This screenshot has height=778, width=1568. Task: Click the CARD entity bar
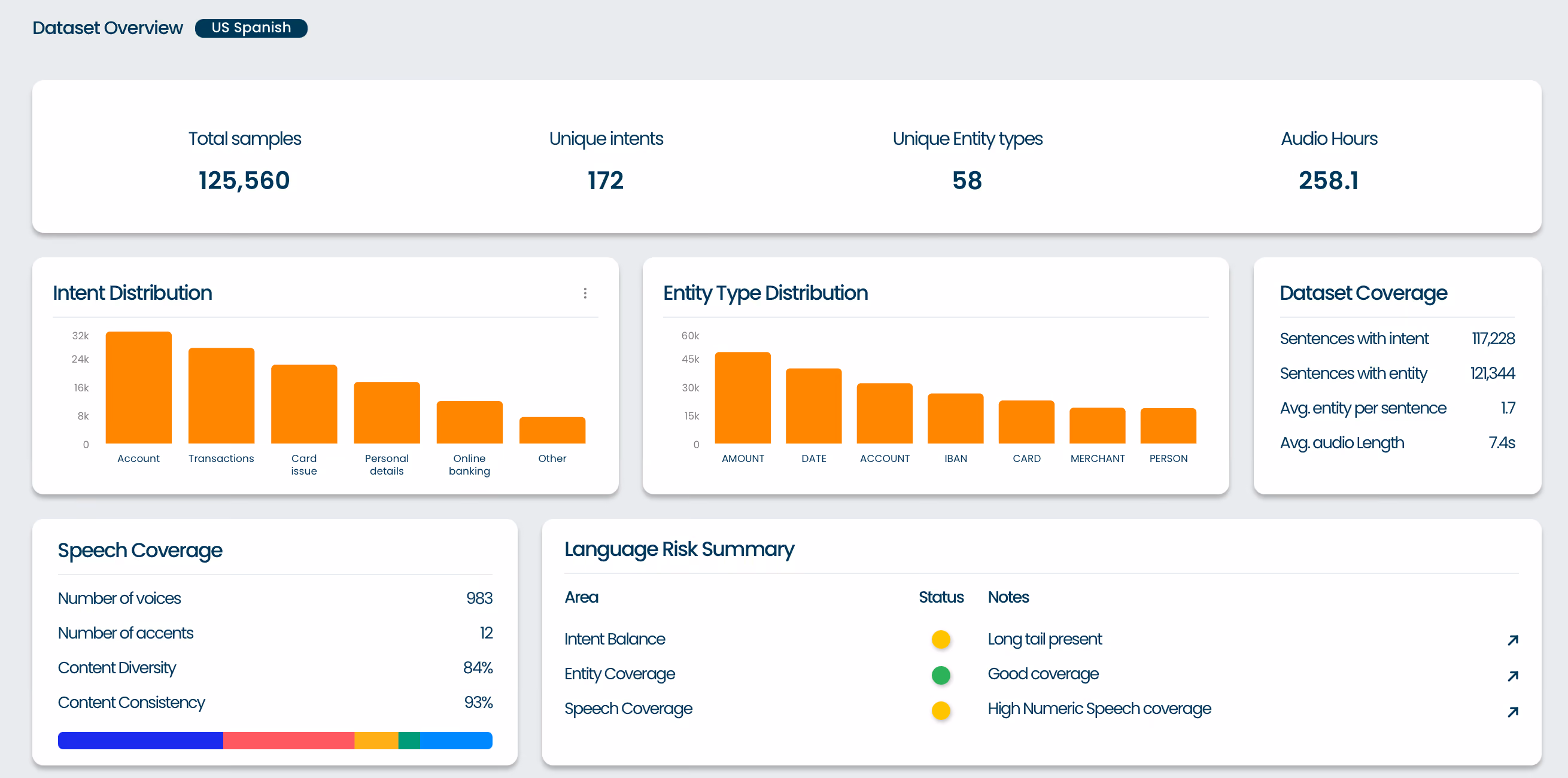1026,422
